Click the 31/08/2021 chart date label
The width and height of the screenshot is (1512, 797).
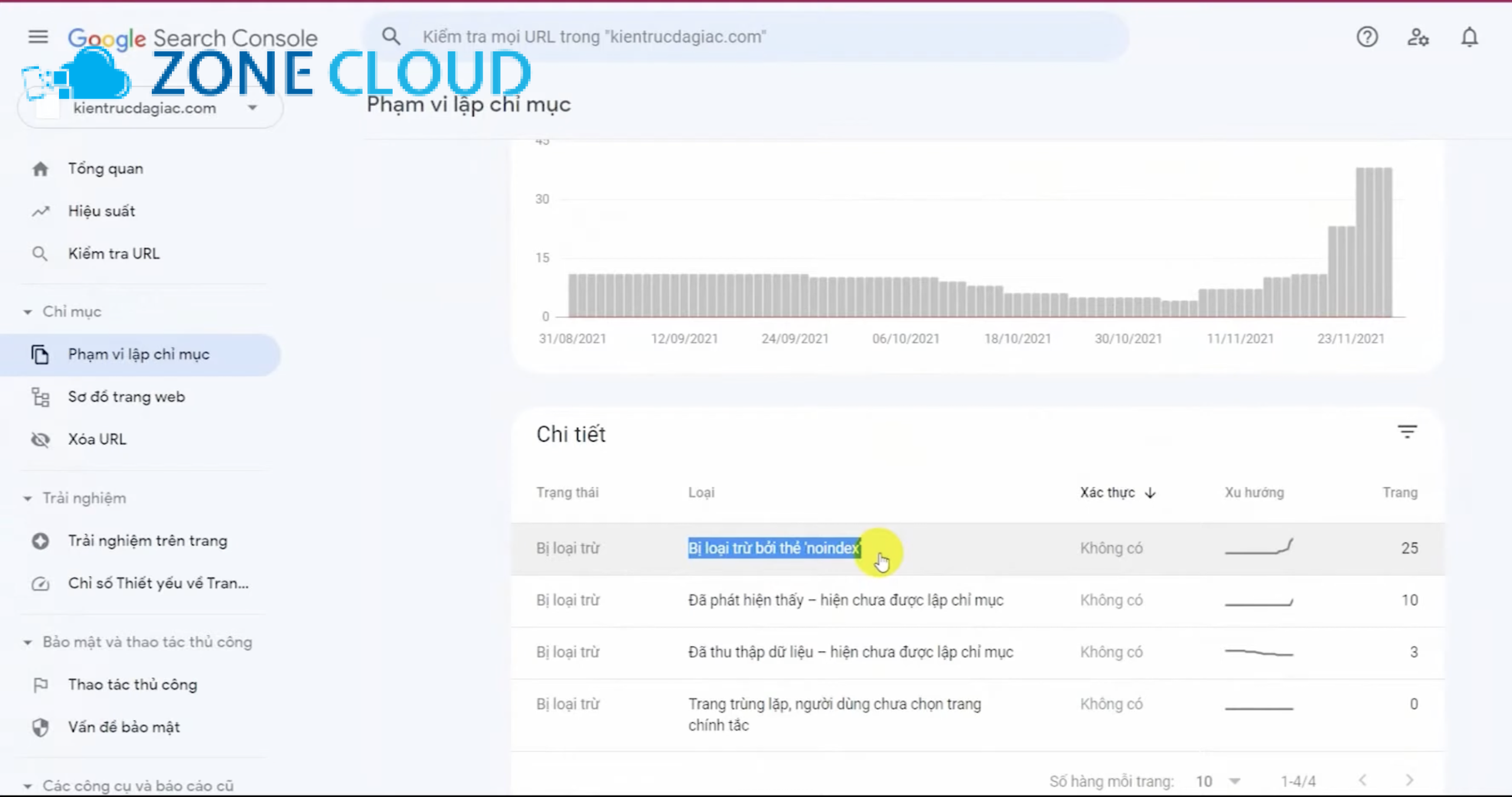pos(572,339)
